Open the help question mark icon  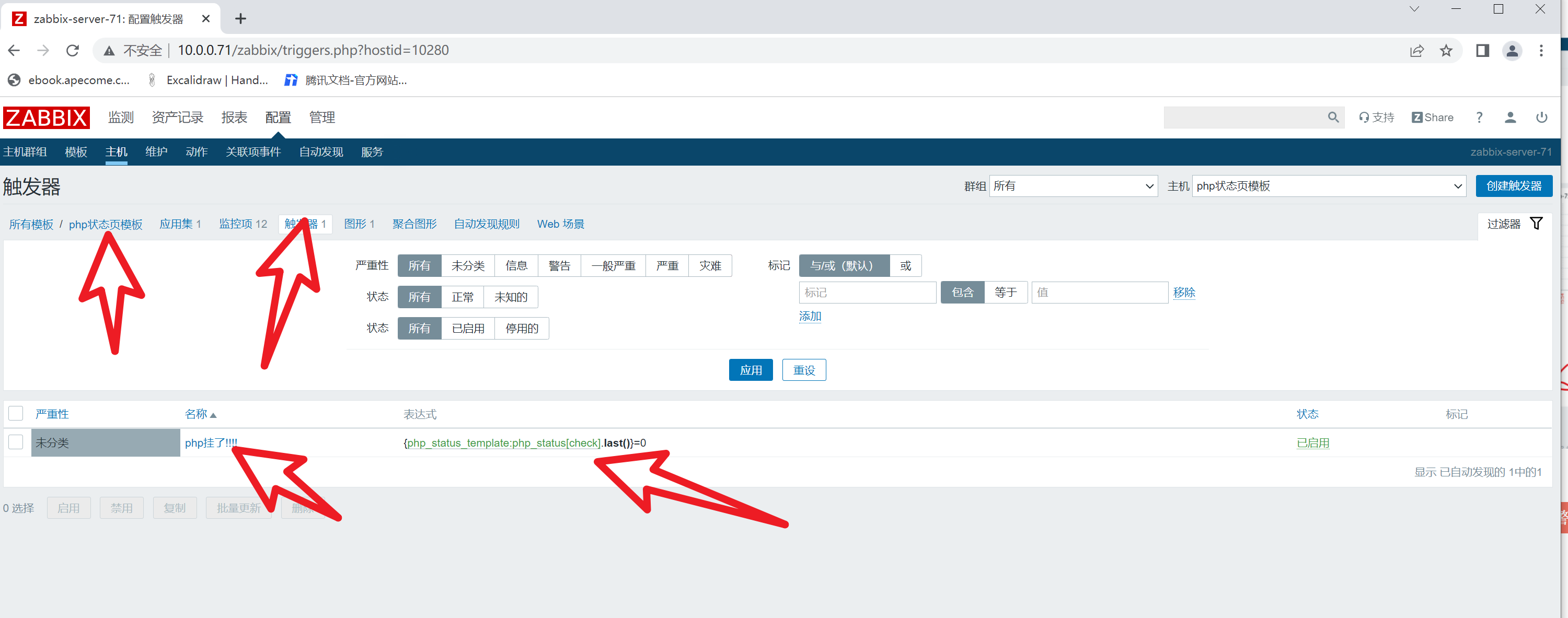(1479, 118)
